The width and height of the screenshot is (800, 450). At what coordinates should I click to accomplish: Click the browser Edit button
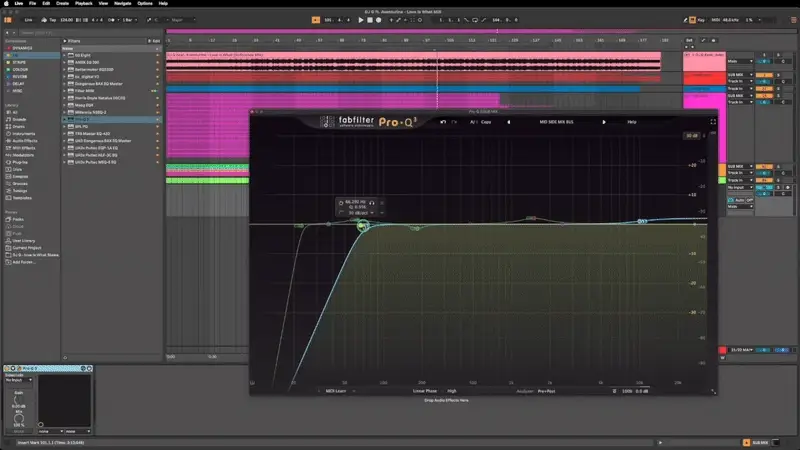(x=155, y=41)
